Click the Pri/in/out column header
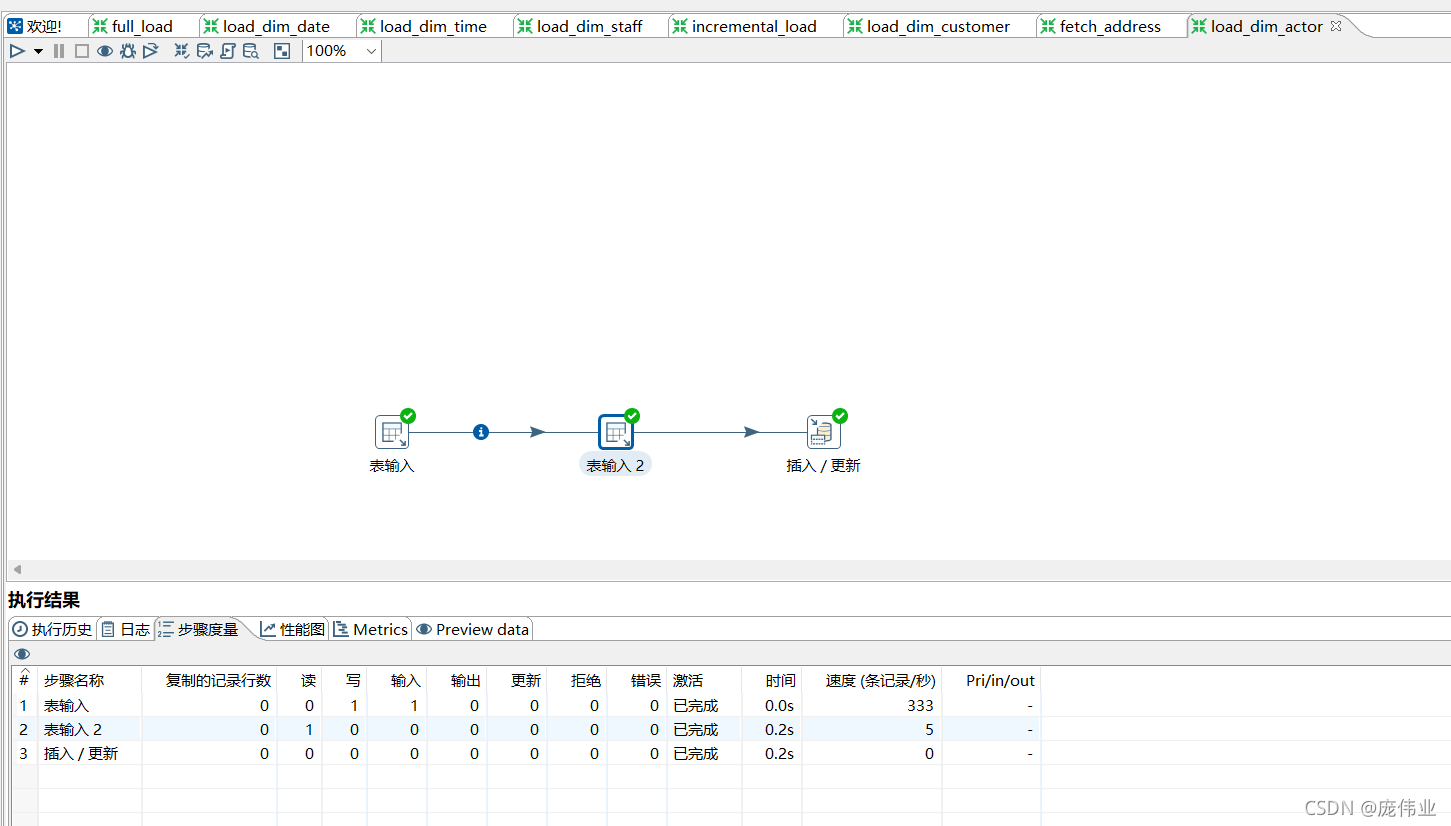1451x826 pixels. [x=991, y=680]
